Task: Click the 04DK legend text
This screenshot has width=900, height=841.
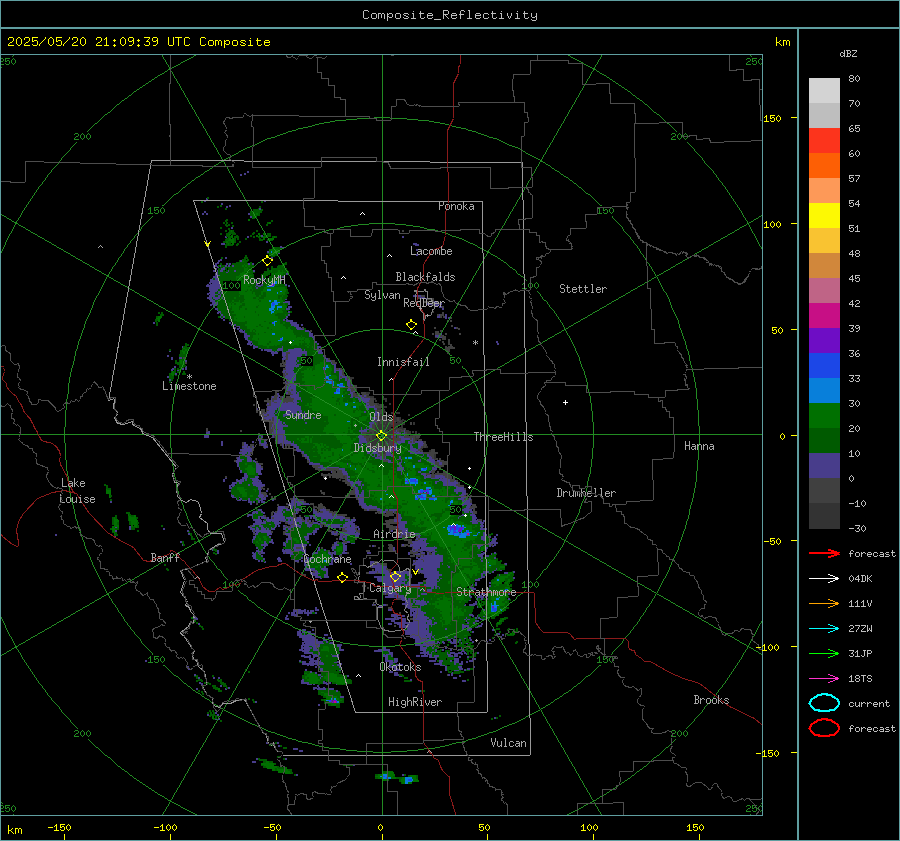Action: [860, 579]
